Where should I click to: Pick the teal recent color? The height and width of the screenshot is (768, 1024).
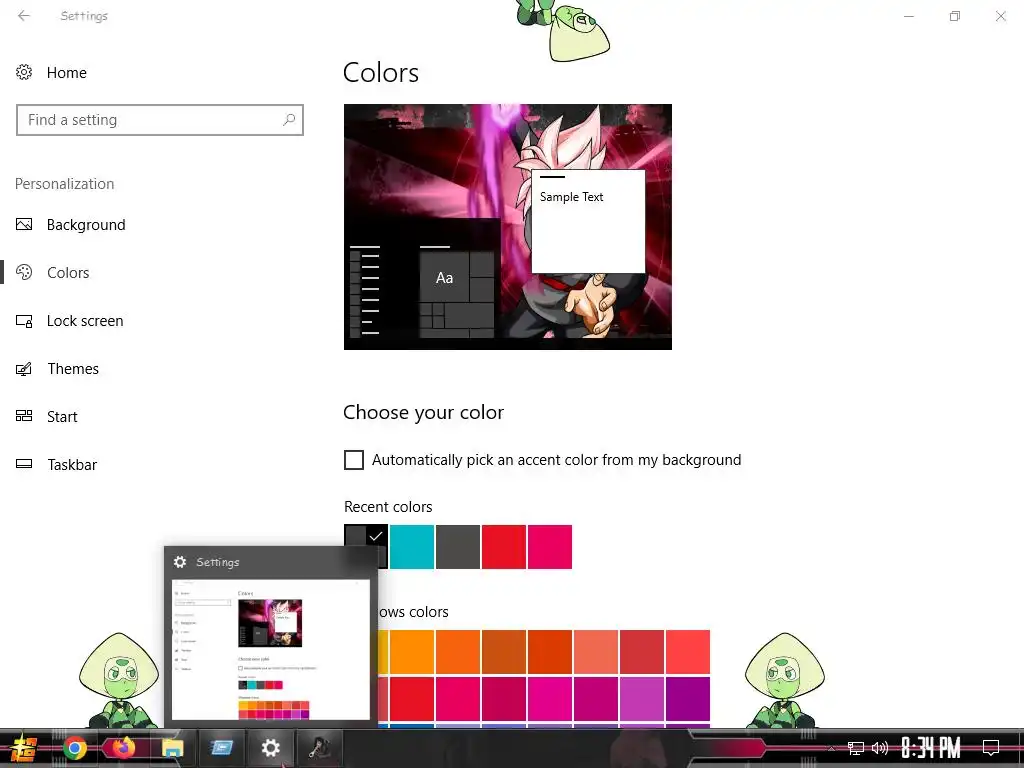click(412, 547)
